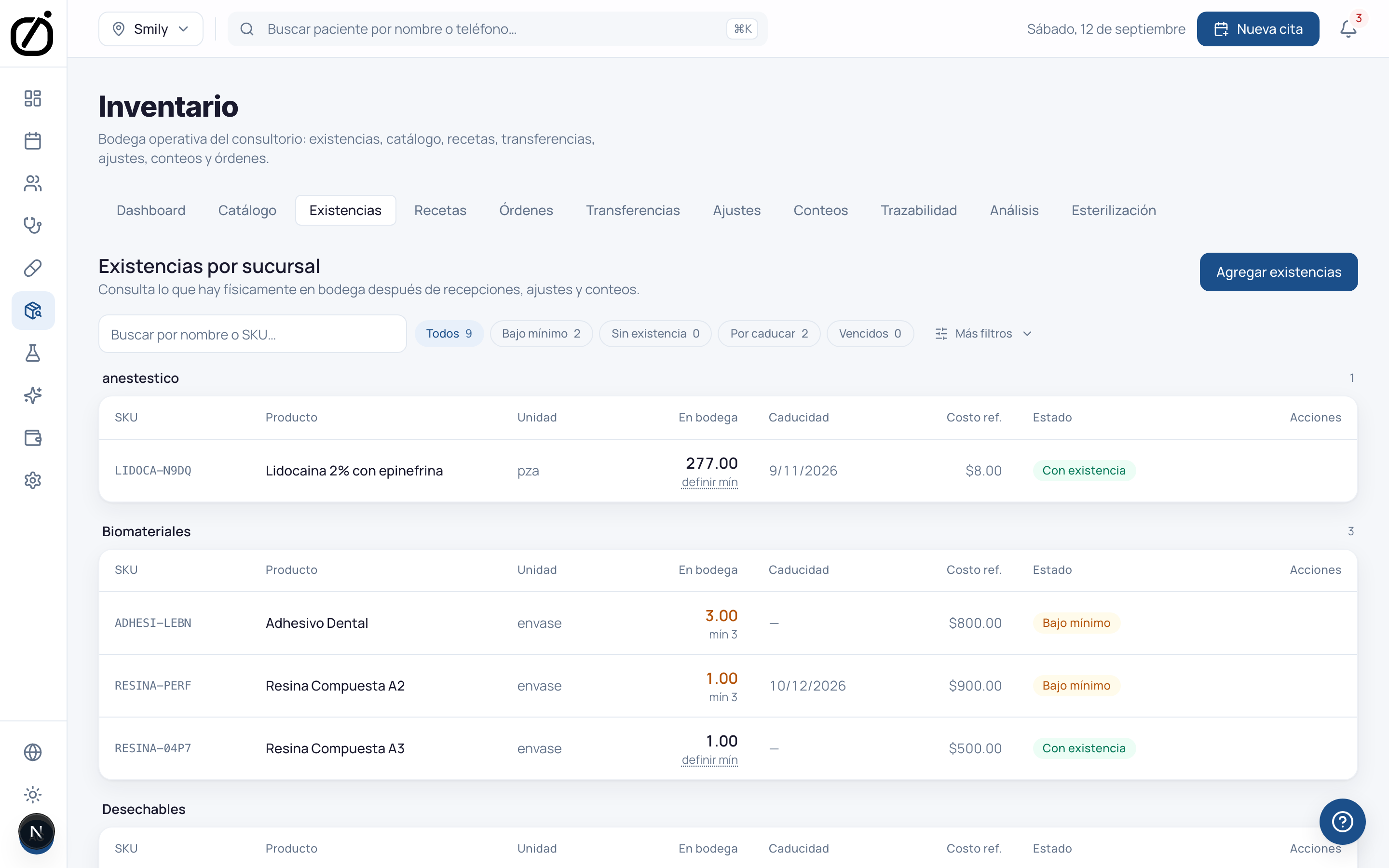Switch to the Órdenes tab
This screenshot has width=1389, height=868.
click(526, 210)
